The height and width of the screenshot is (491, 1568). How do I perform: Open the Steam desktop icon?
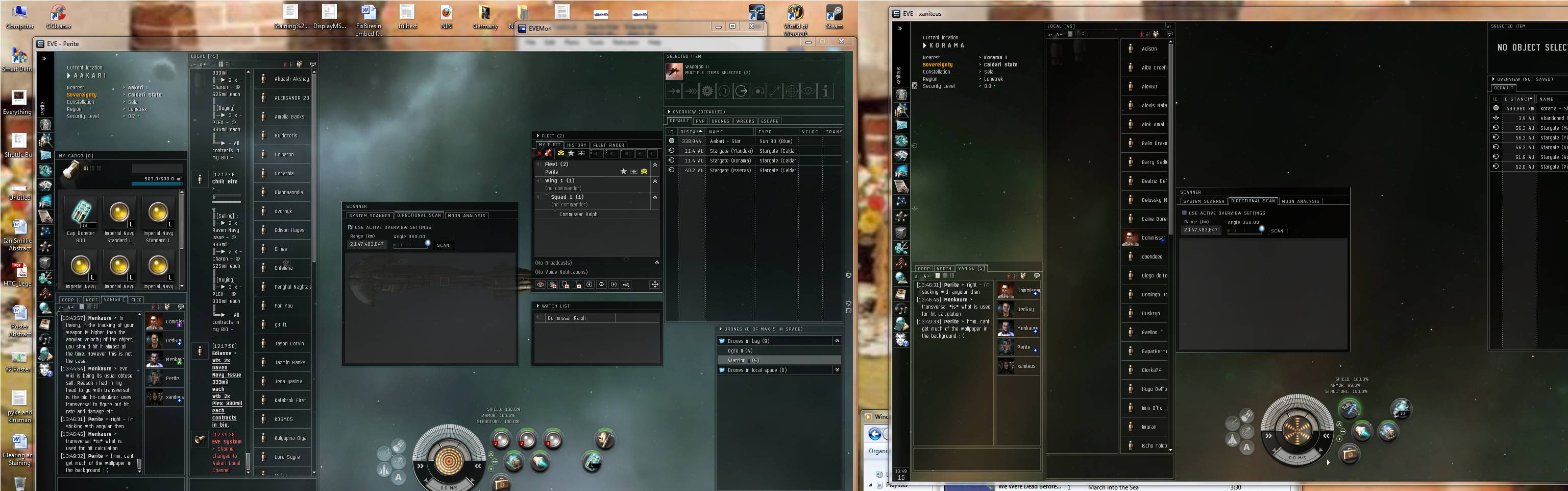(x=834, y=16)
